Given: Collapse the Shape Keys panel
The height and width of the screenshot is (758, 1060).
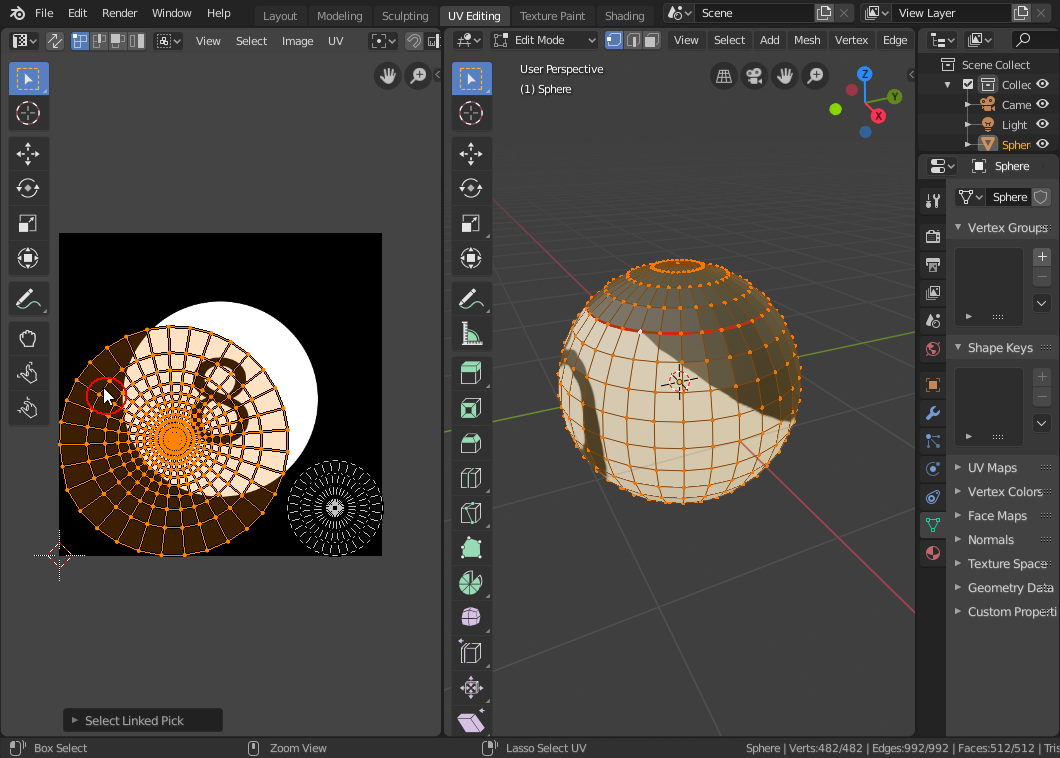Looking at the screenshot, I should pos(958,348).
